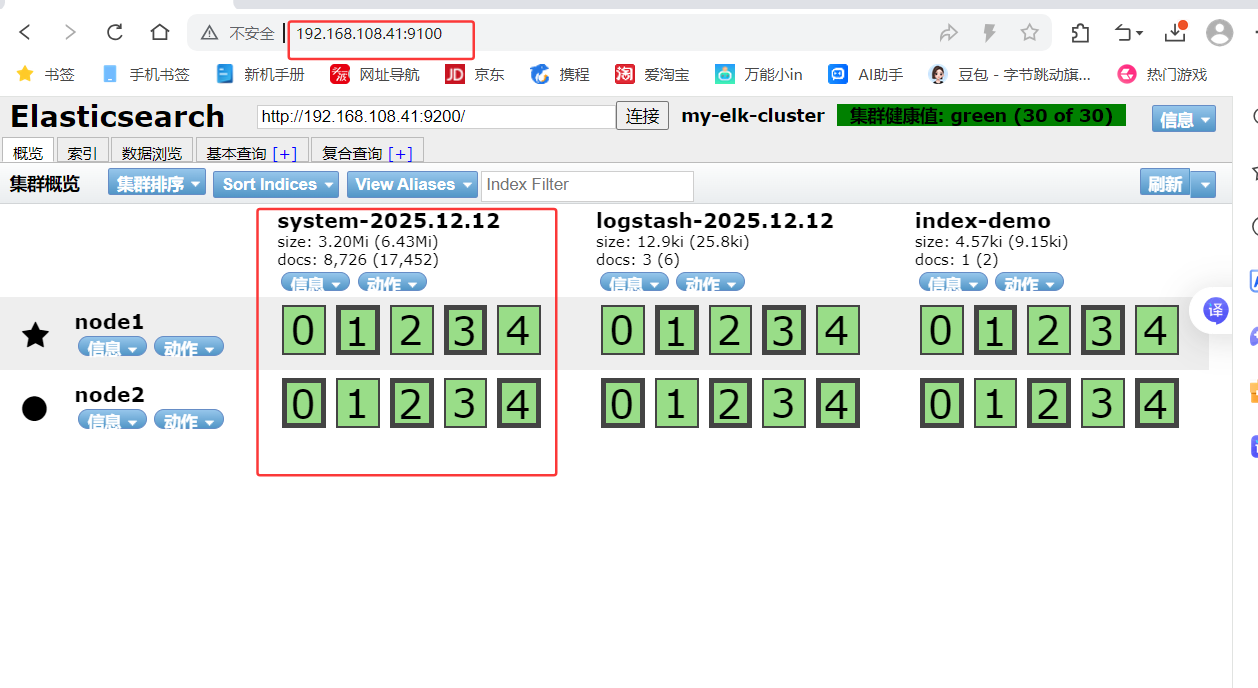Add a new 复合查询 tab with [+]

[401, 153]
